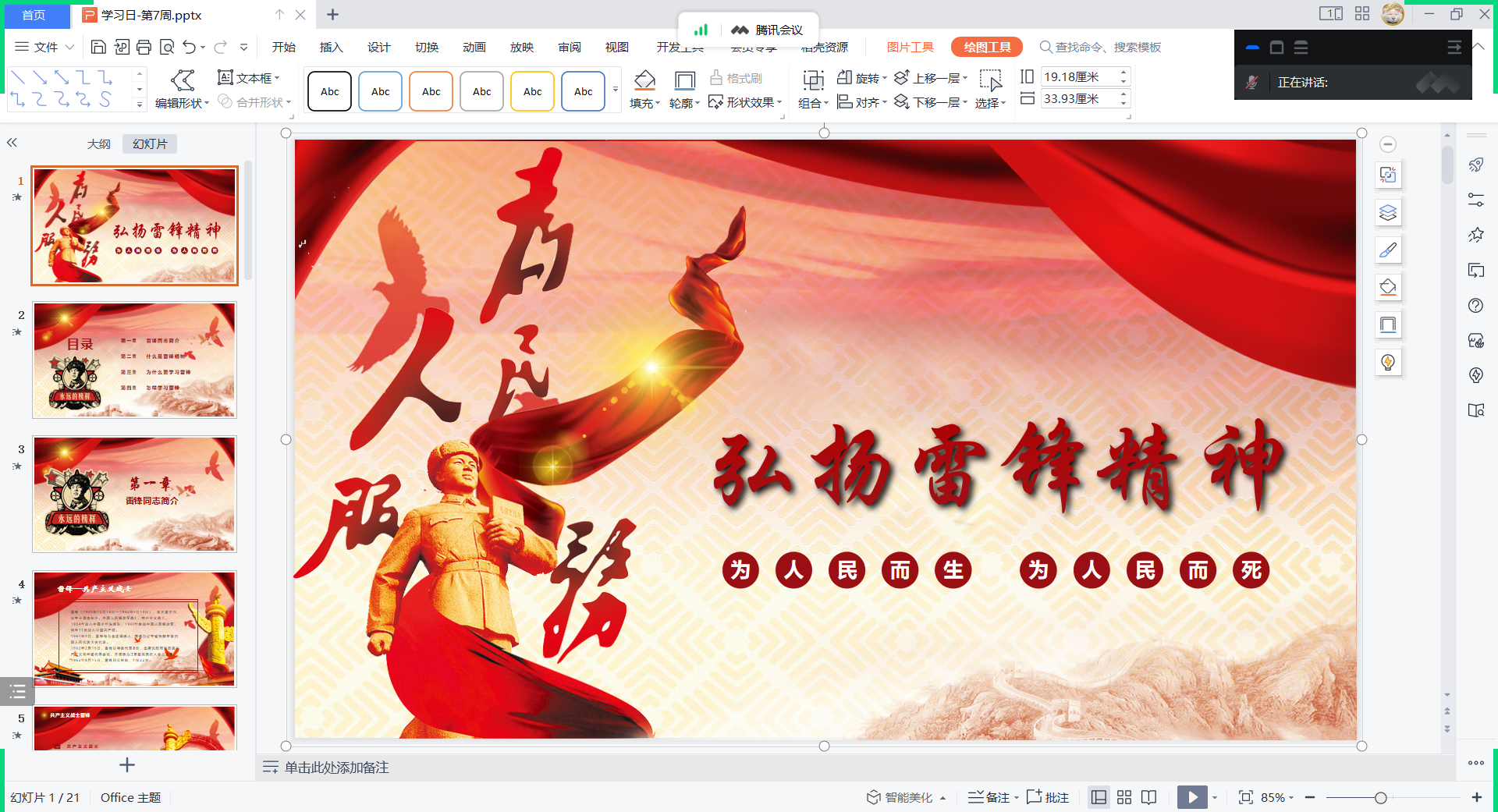
Task: Click the lightbulb icon beside the slide
Action: 1388,362
